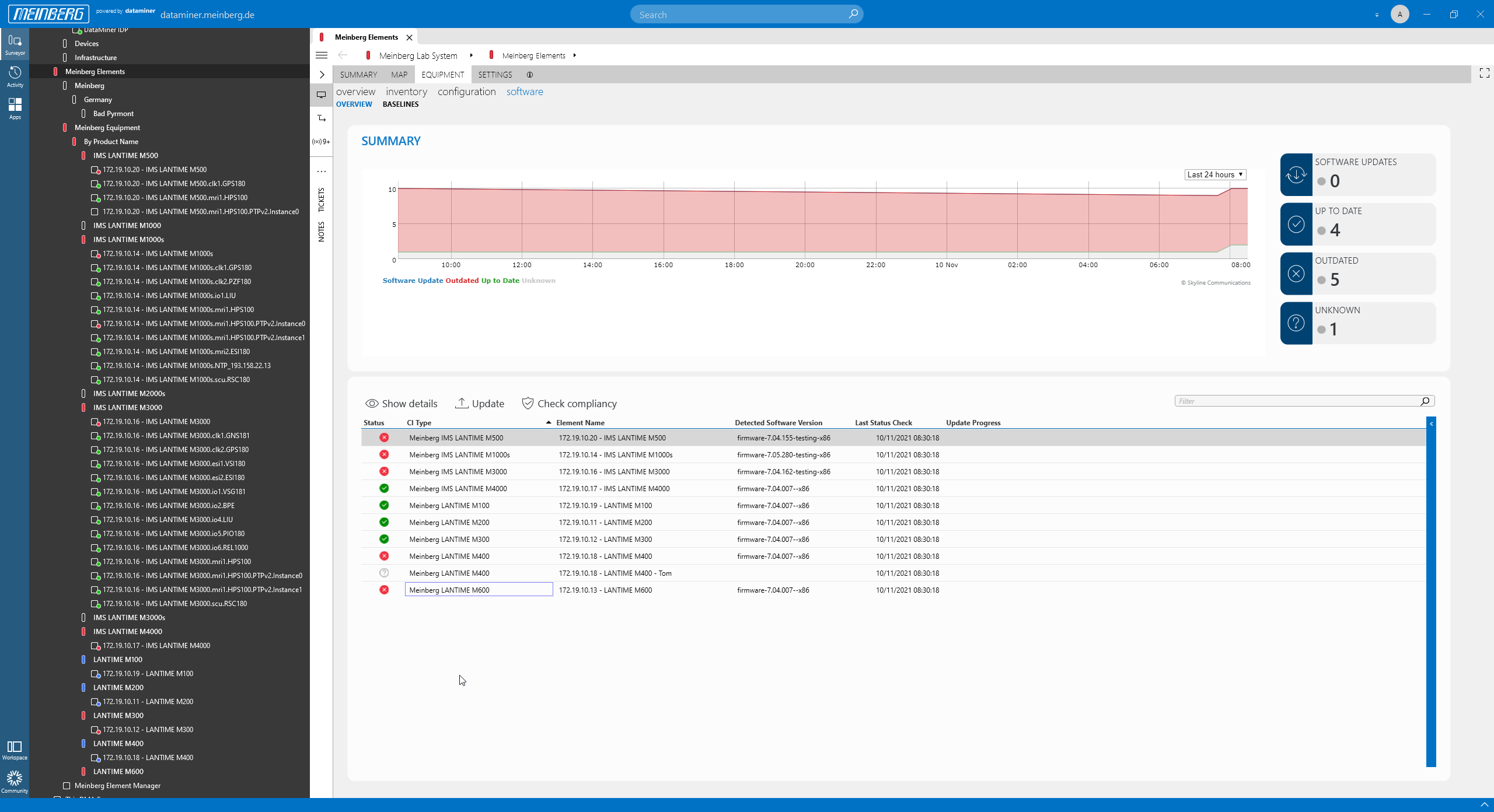Click the unknown status icon for M400 - Tom

384,573
